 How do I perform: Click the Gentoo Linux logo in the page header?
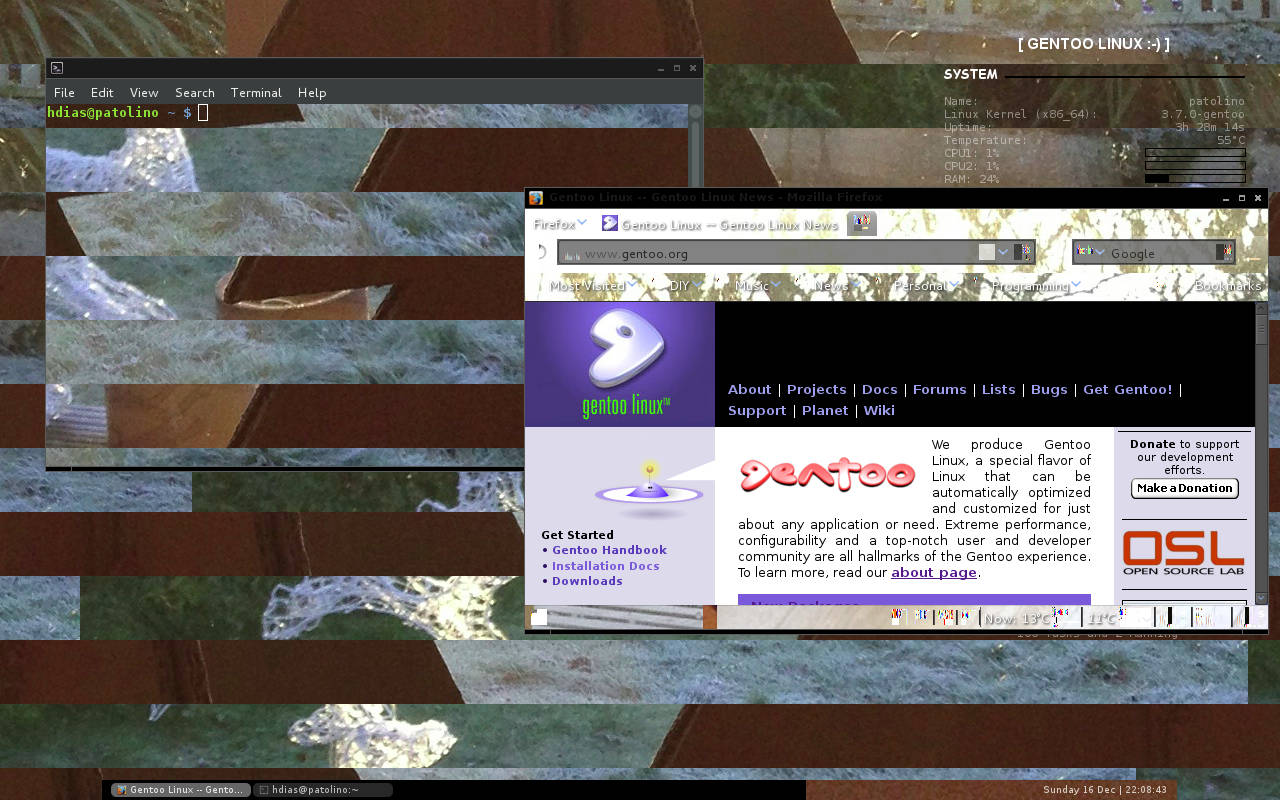[x=620, y=364]
